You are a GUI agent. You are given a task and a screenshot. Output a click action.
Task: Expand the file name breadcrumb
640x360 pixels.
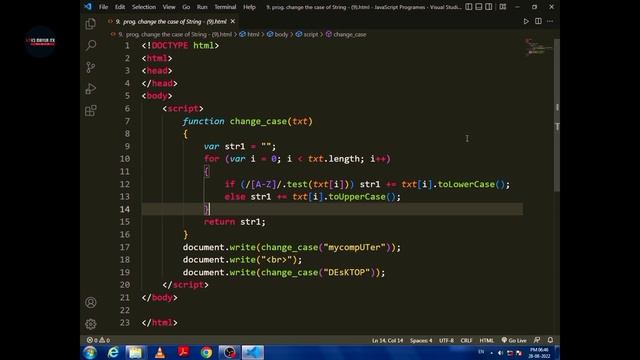coord(175,34)
